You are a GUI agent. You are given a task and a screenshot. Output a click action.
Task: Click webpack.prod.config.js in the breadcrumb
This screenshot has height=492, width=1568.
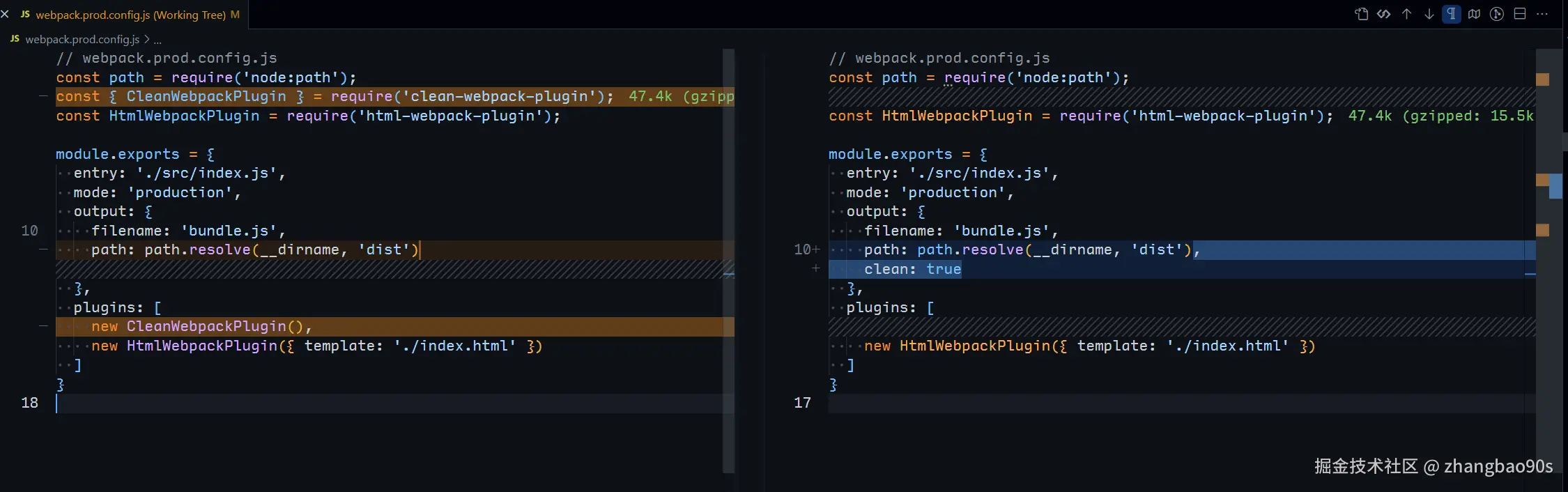point(82,40)
